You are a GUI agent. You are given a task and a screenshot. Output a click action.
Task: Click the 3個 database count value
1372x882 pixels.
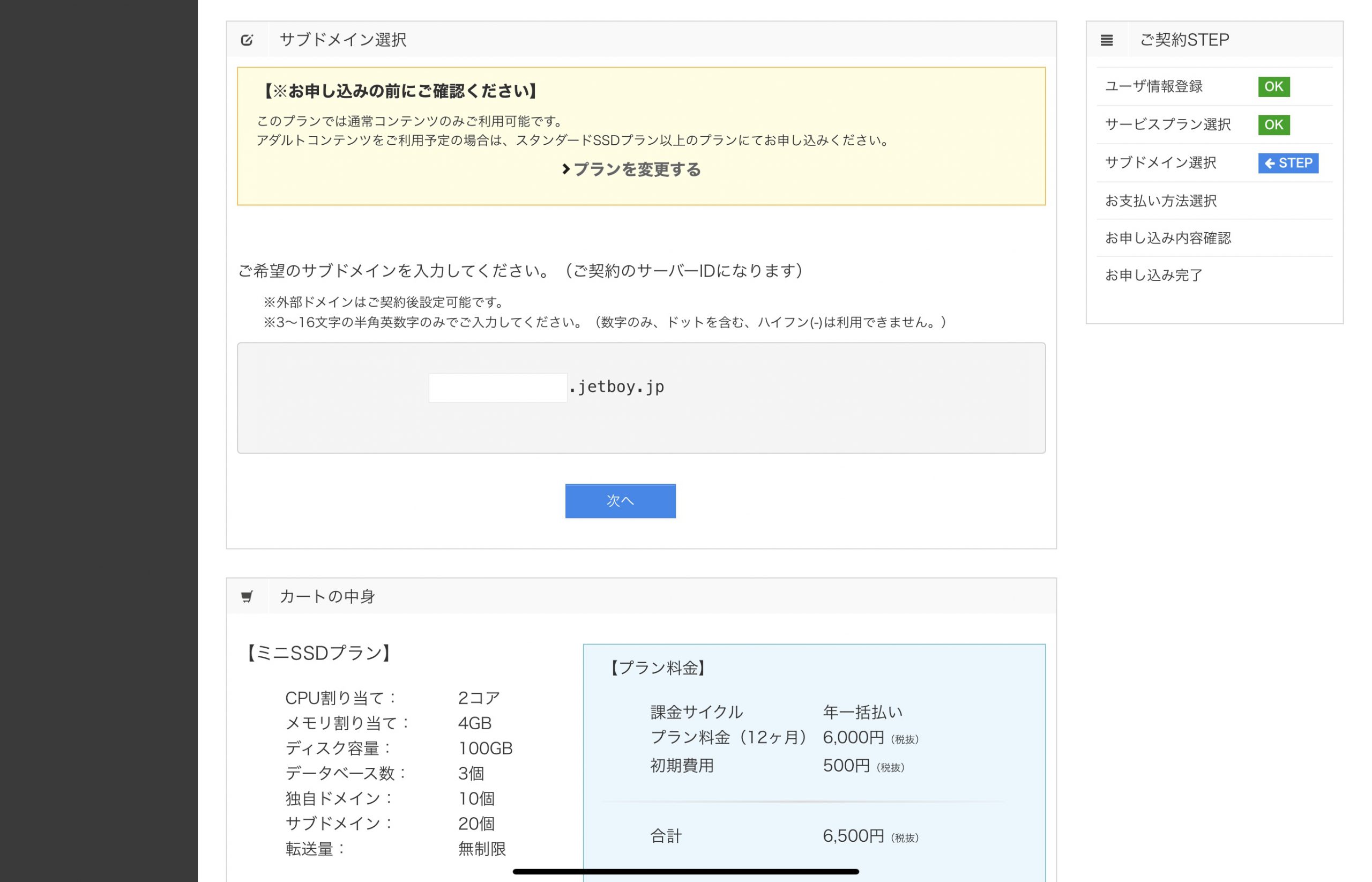(471, 774)
